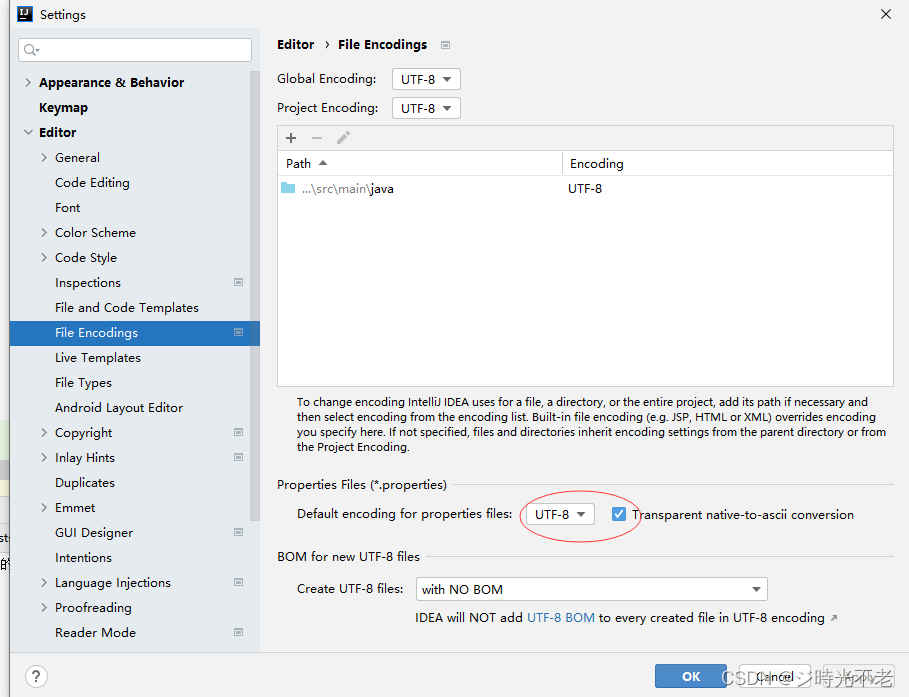The height and width of the screenshot is (697, 909).
Task: Click the Remove path minus icon
Action: pos(317,138)
